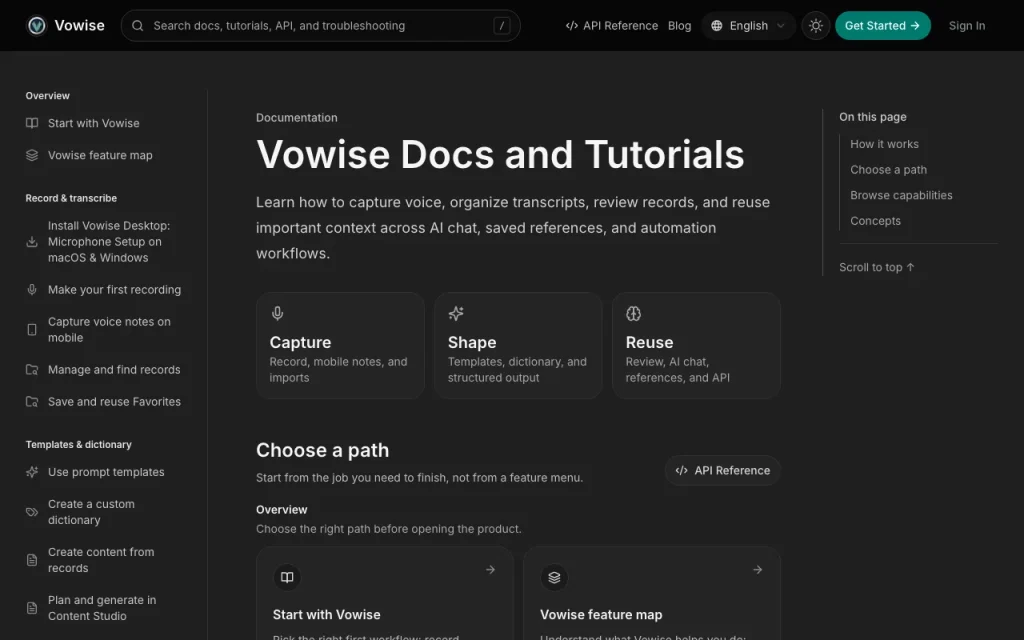Toggle light theme with the sun icon
The width and height of the screenshot is (1024, 640).
point(816,25)
